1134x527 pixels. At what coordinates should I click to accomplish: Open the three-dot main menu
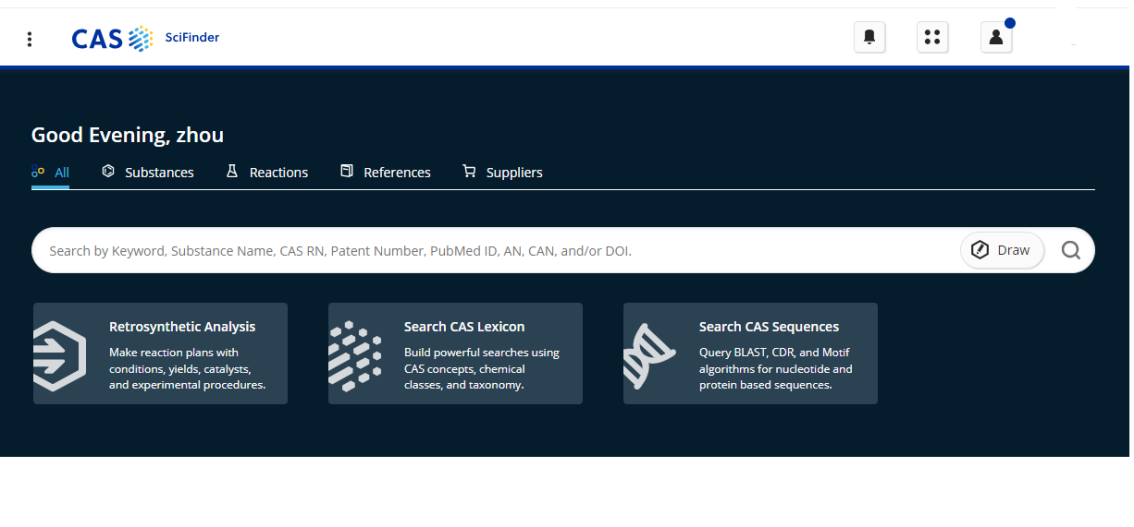pyautogui.click(x=30, y=39)
